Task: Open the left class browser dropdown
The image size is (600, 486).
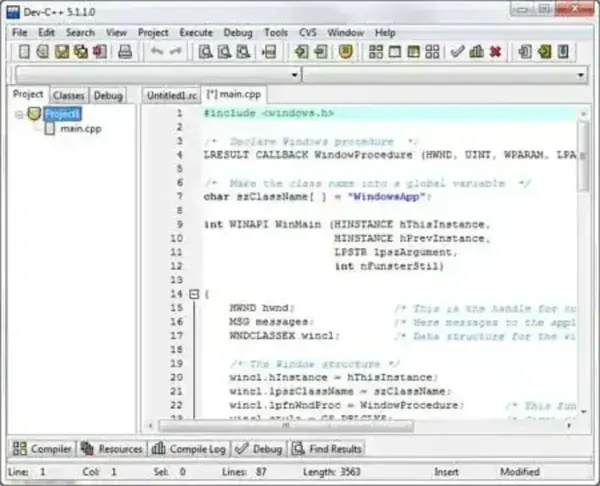Action: click(295, 75)
